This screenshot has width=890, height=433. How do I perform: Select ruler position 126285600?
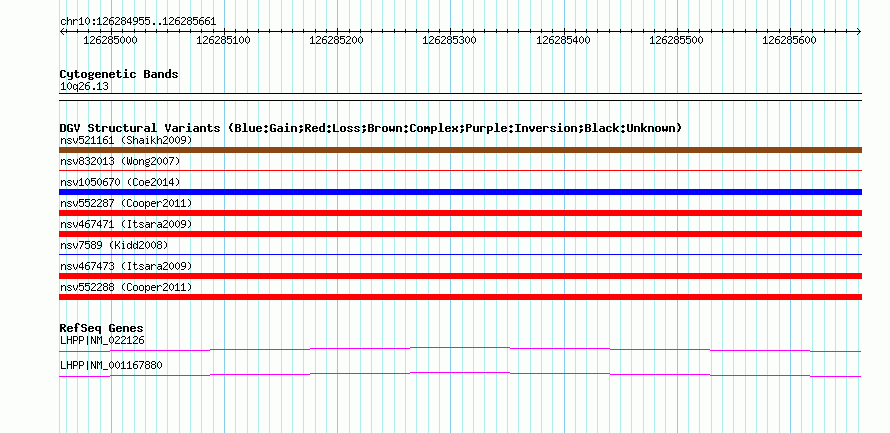point(790,40)
